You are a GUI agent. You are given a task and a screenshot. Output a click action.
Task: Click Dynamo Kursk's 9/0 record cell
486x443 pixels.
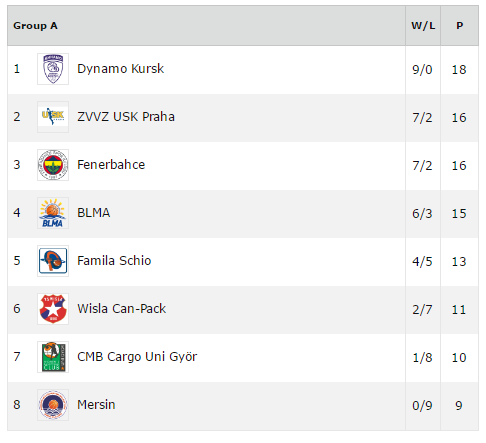(423, 70)
